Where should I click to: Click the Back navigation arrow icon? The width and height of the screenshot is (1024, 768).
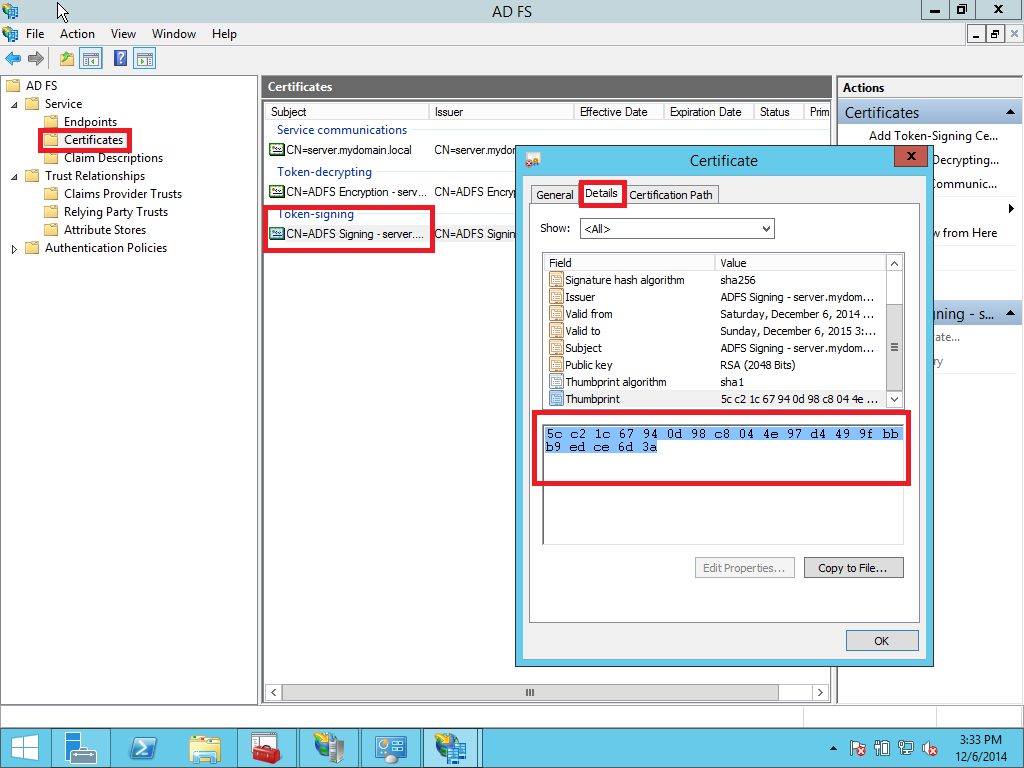pyautogui.click(x=12, y=58)
